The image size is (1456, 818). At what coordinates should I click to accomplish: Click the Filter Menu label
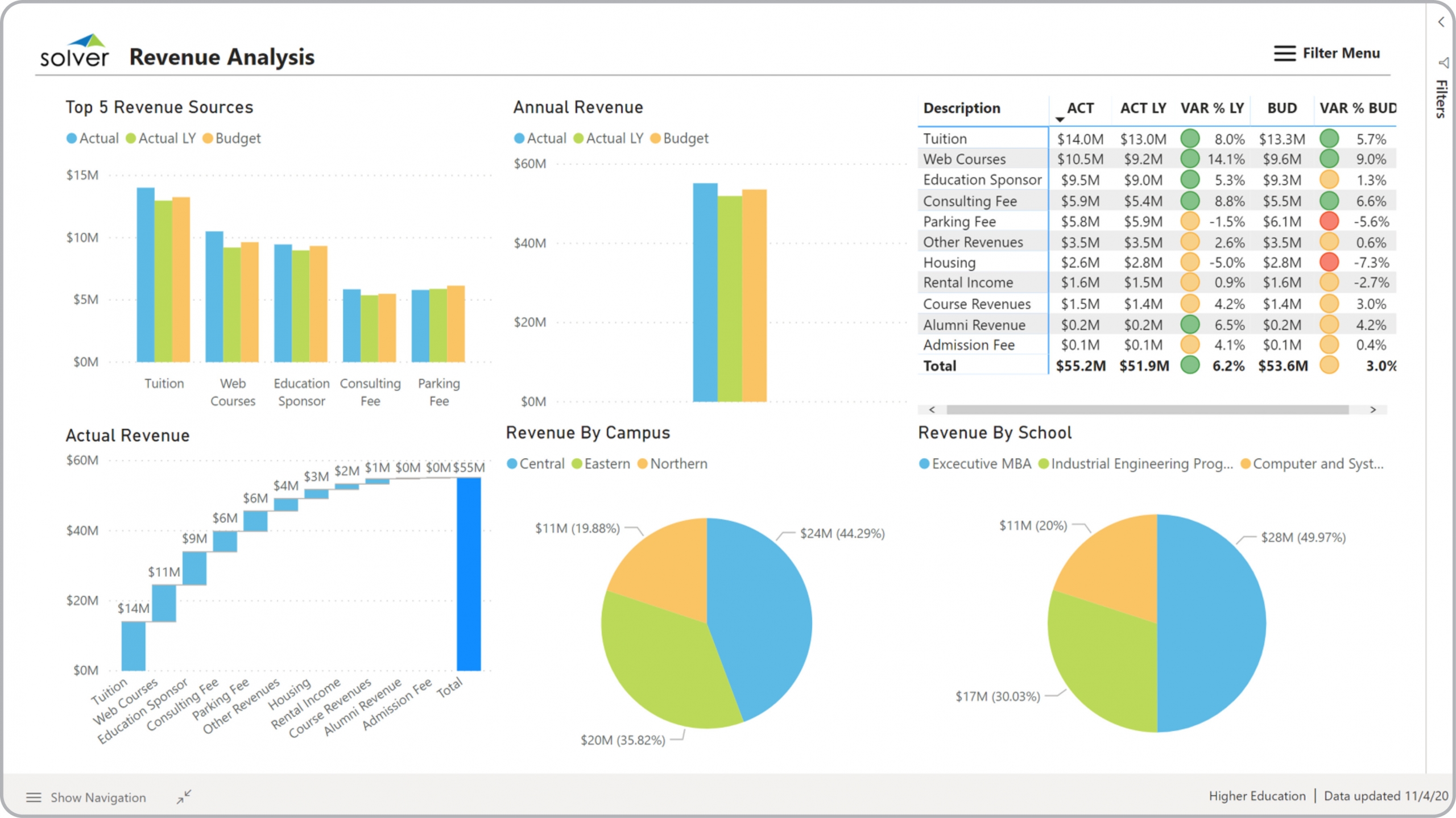coord(1341,53)
